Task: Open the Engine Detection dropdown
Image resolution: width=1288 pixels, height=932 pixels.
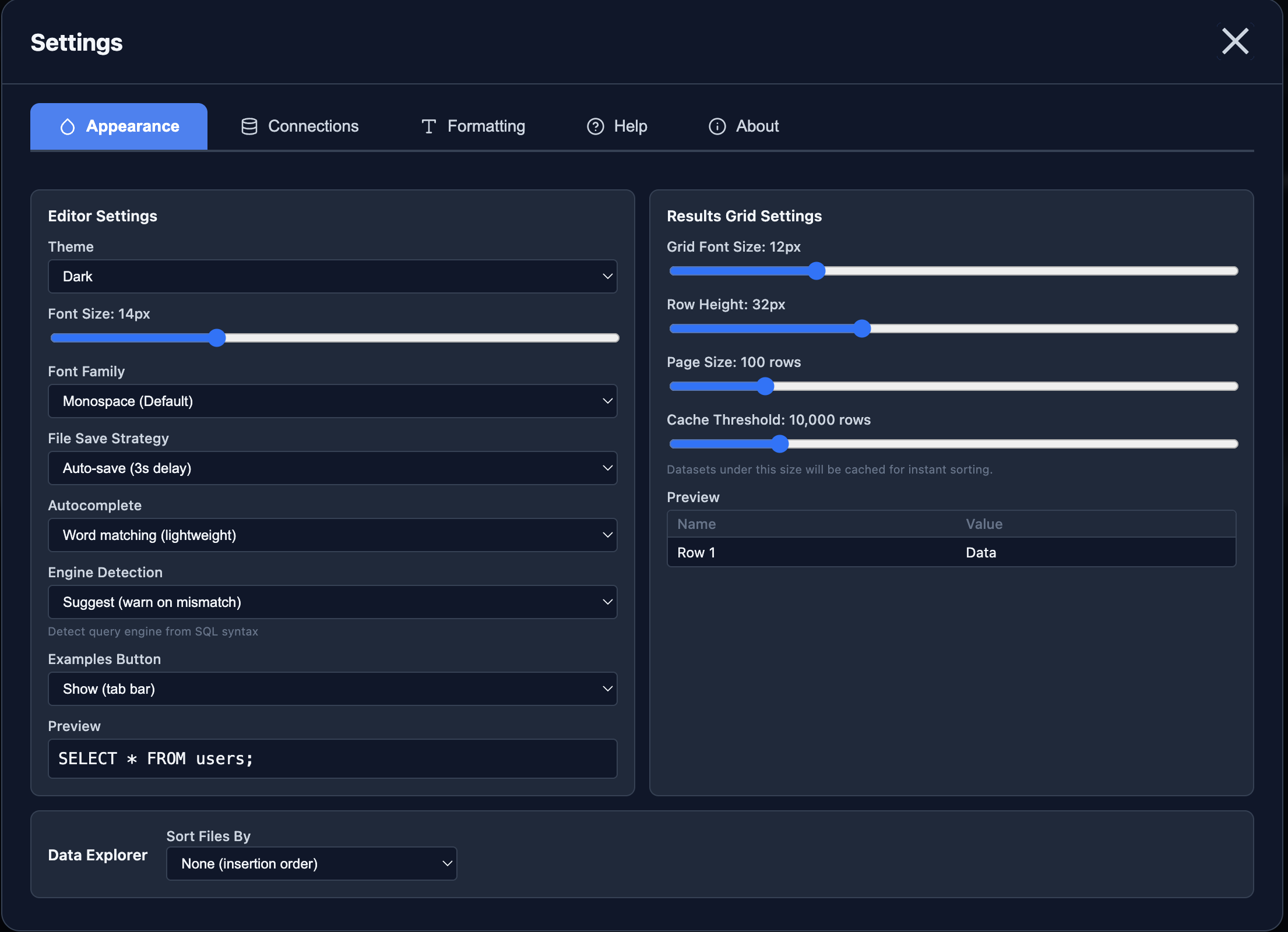Action: 332,602
